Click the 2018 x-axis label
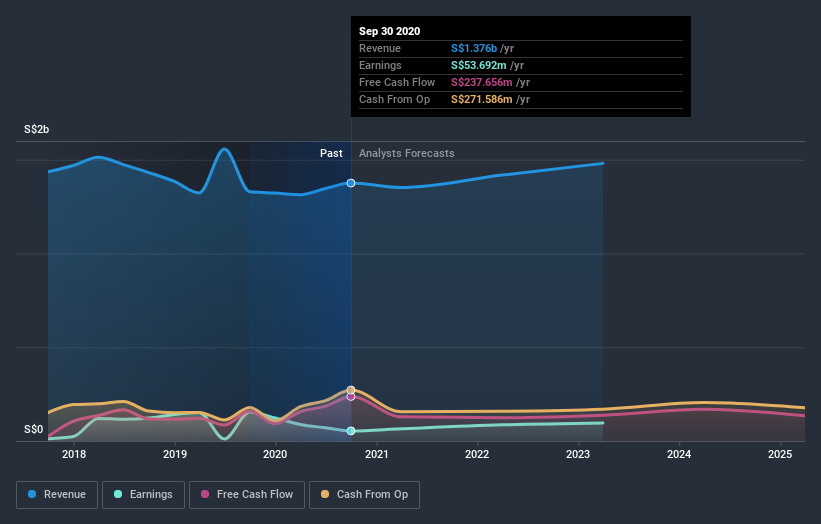This screenshot has width=821, height=524. point(74,454)
